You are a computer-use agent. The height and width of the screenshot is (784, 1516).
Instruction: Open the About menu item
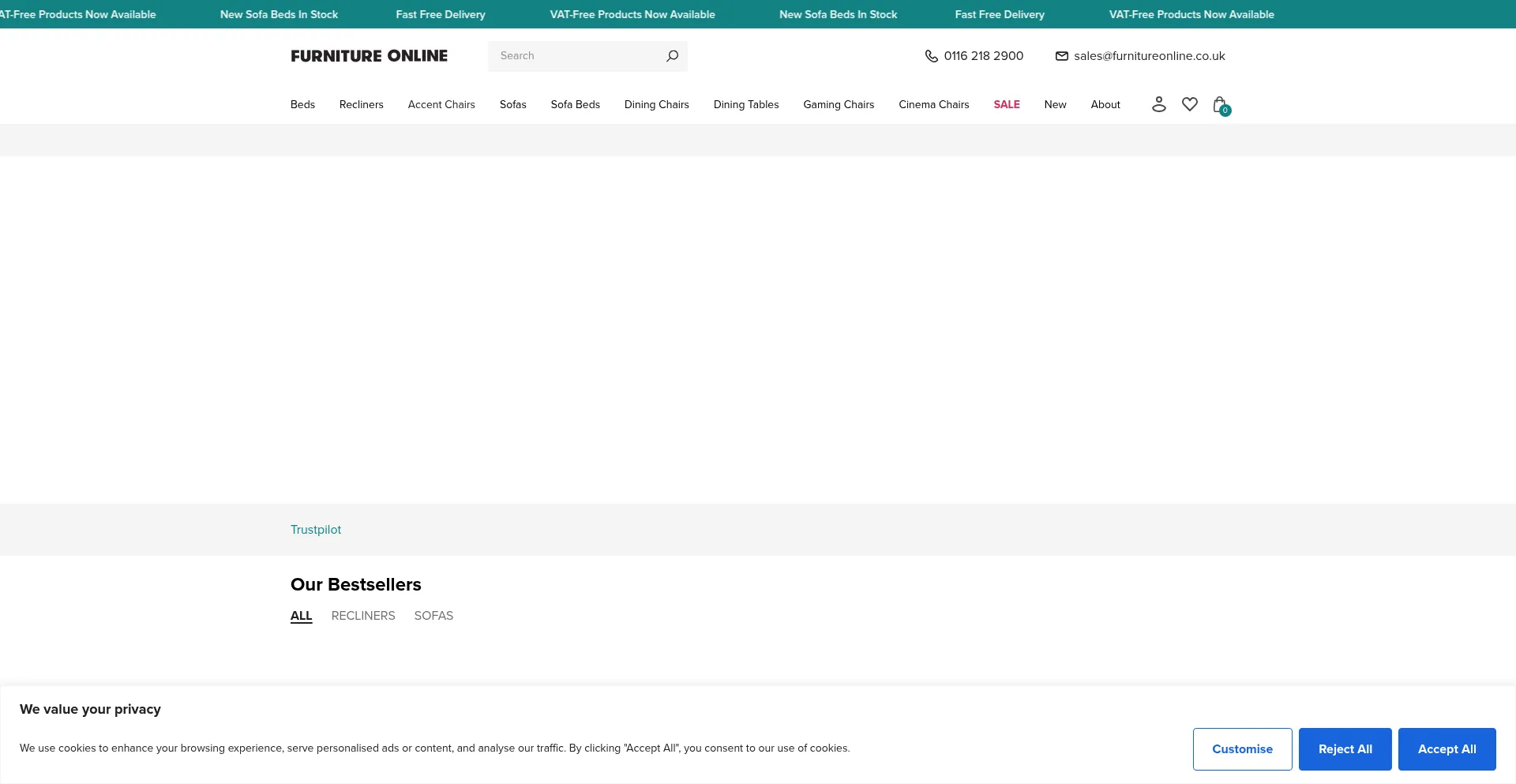tap(1105, 104)
